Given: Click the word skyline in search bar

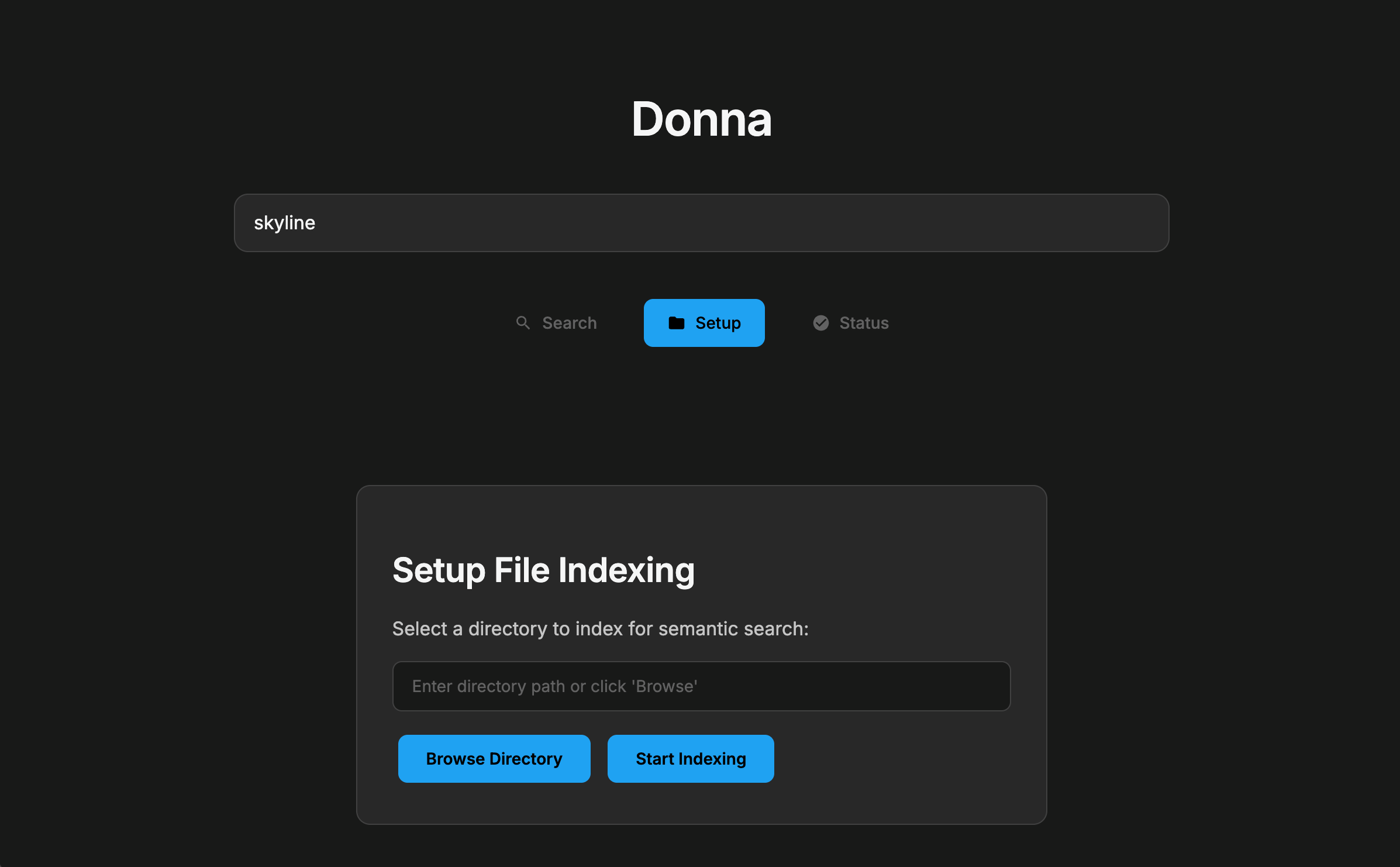Looking at the screenshot, I should [x=284, y=223].
